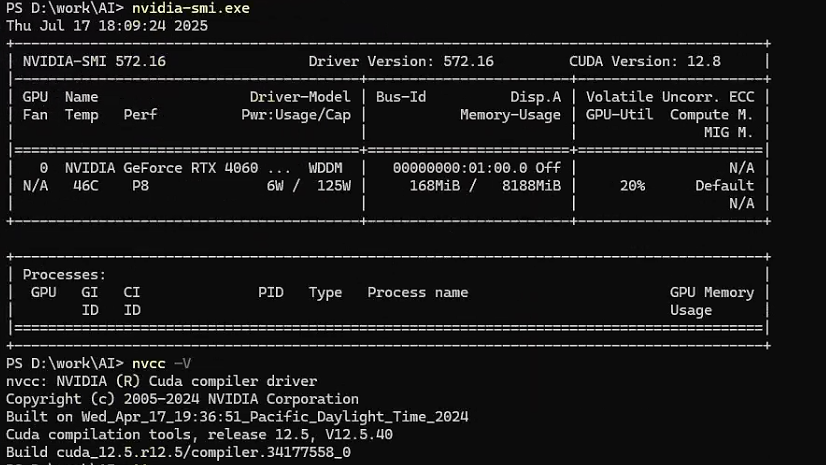Click the Default compute mode value
This screenshot has height=465, width=826.
click(x=725, y=186)
